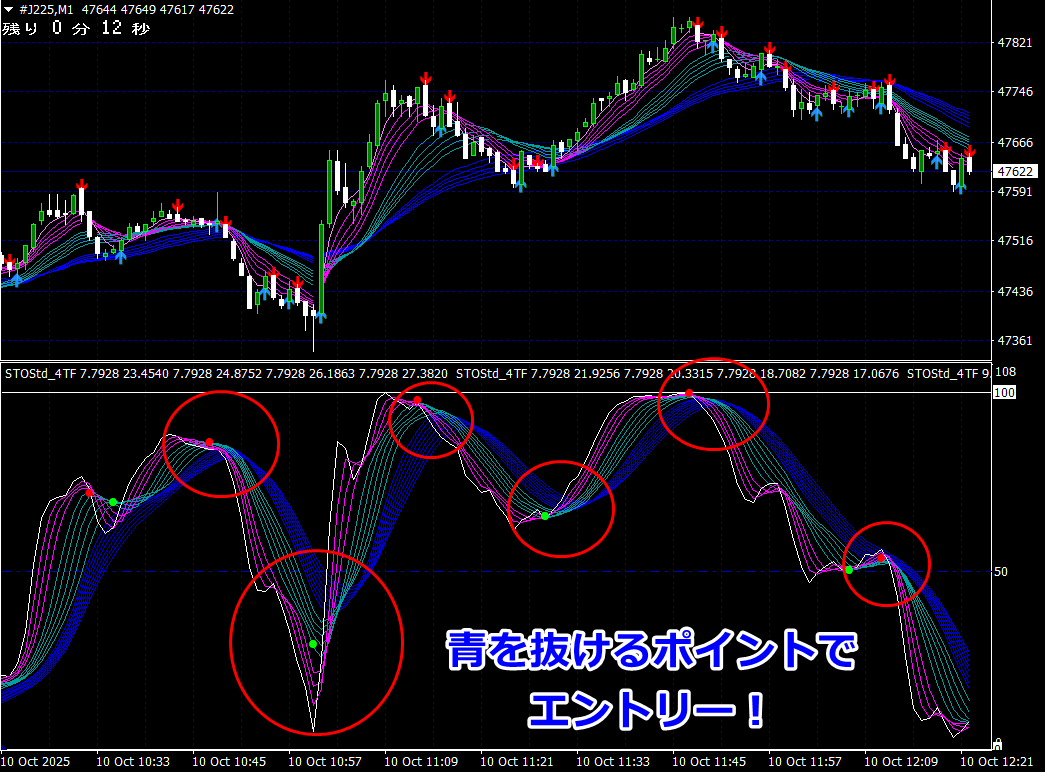Click the triangle beside the #J225,M1 symbol
1045x772 pixels.
pyautogui.click(x=9, y=10)
